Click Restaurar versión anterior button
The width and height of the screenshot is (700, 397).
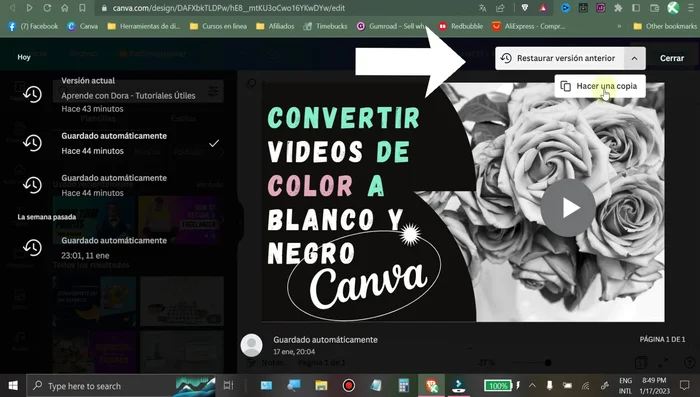coord(559,58)
